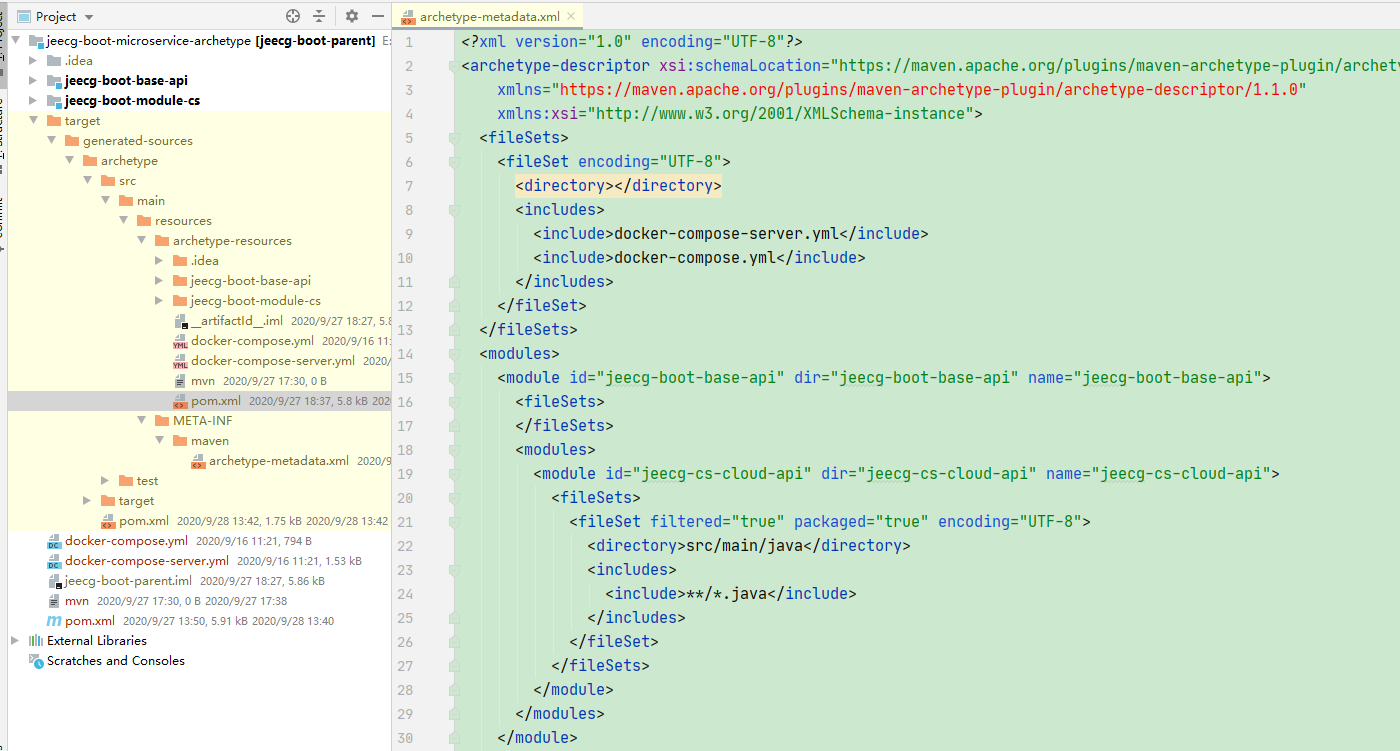Collapse the src folder

[x=87, y=181]
